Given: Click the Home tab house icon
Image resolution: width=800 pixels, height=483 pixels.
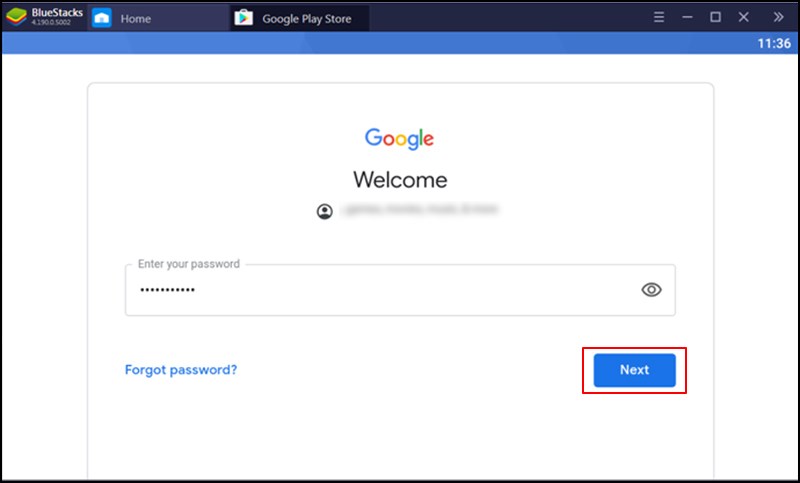Looking at the screenshot, I should [101, 18].
